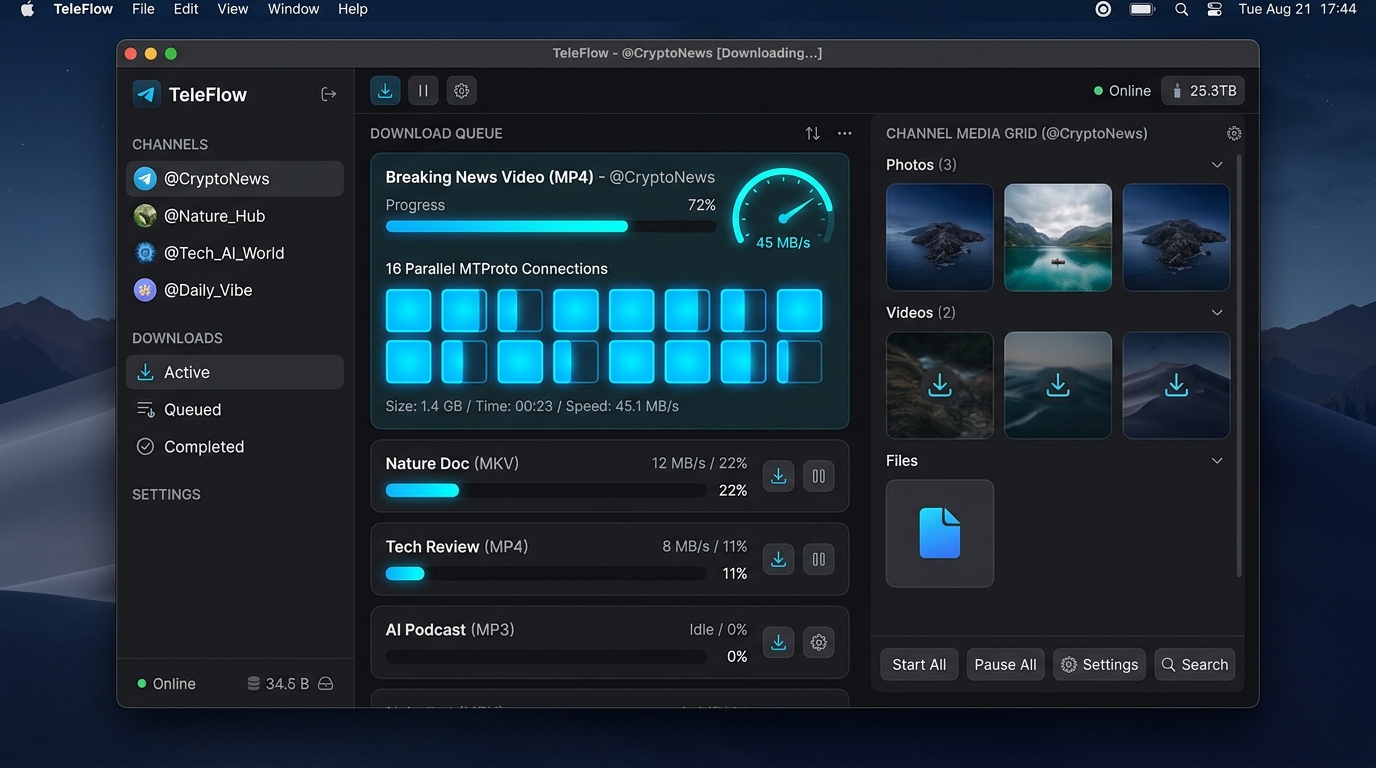
Task: Open the SETTINGS section in the sidebar
Action: 166,494
